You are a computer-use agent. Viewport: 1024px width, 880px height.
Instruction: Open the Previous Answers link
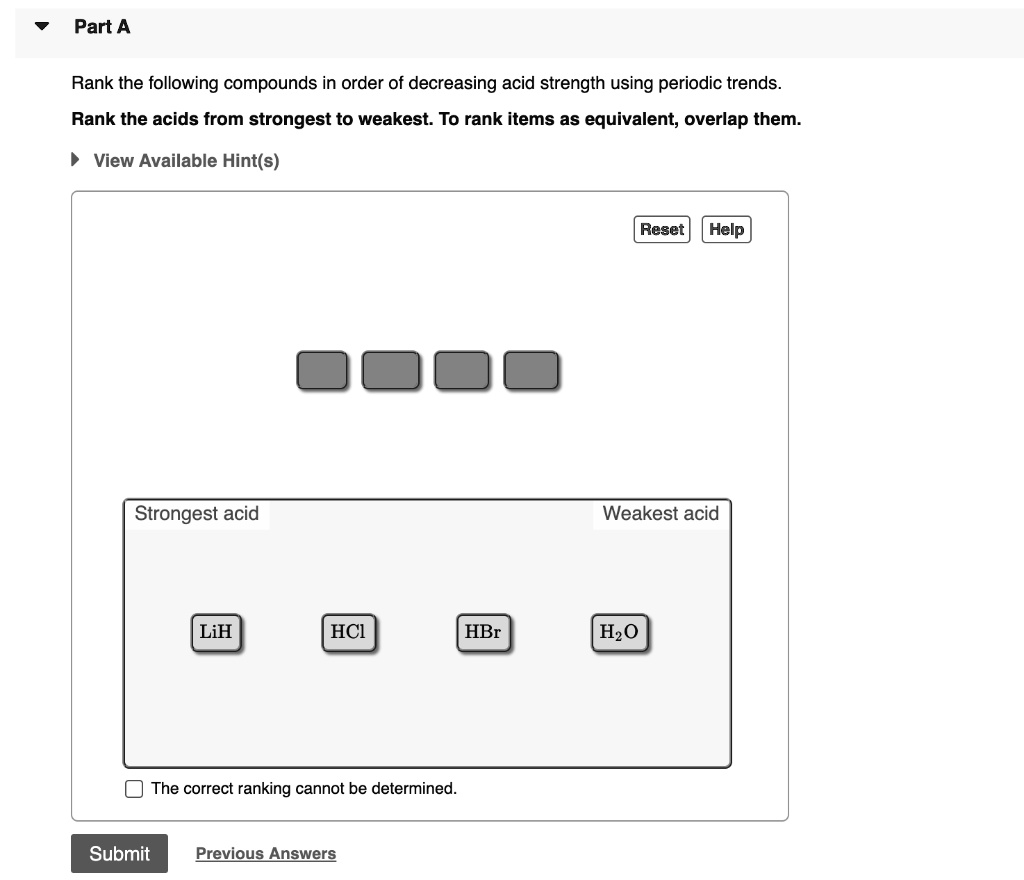(266, 853)
